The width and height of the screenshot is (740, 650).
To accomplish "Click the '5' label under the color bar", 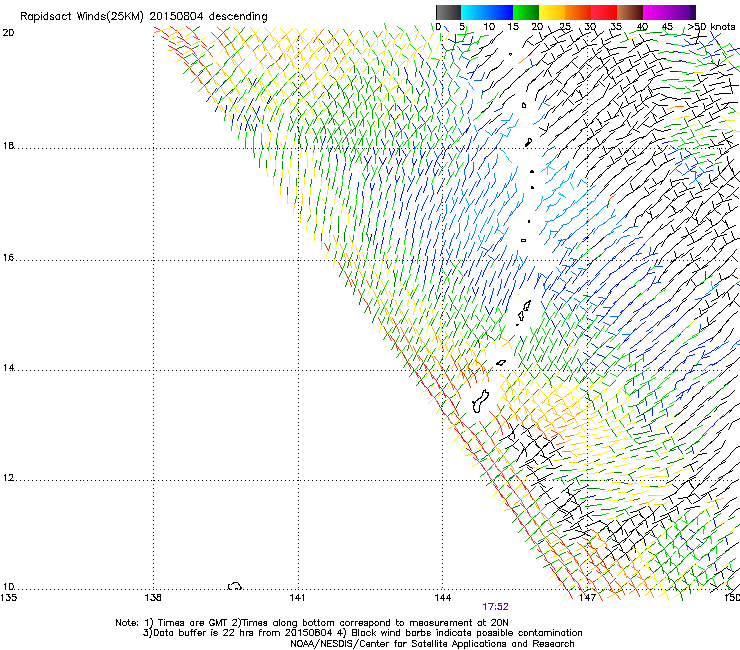I will point(462,26).
